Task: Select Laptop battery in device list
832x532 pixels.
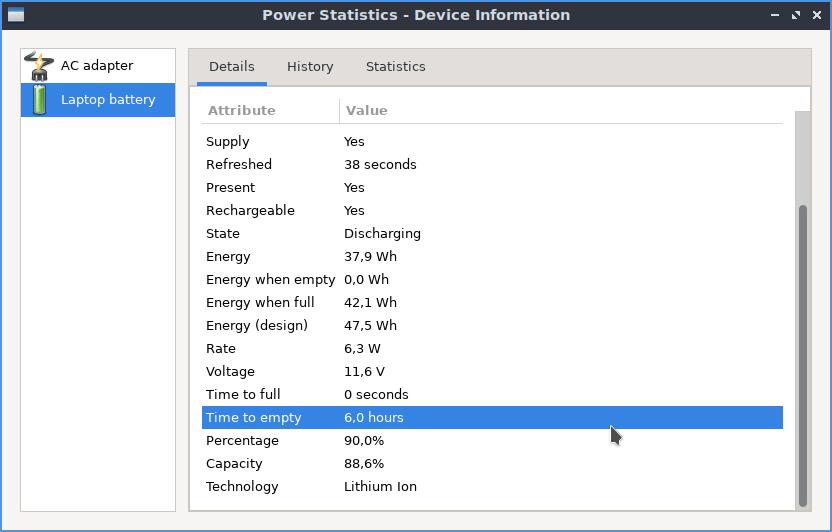Action: (x=98, y=100)
